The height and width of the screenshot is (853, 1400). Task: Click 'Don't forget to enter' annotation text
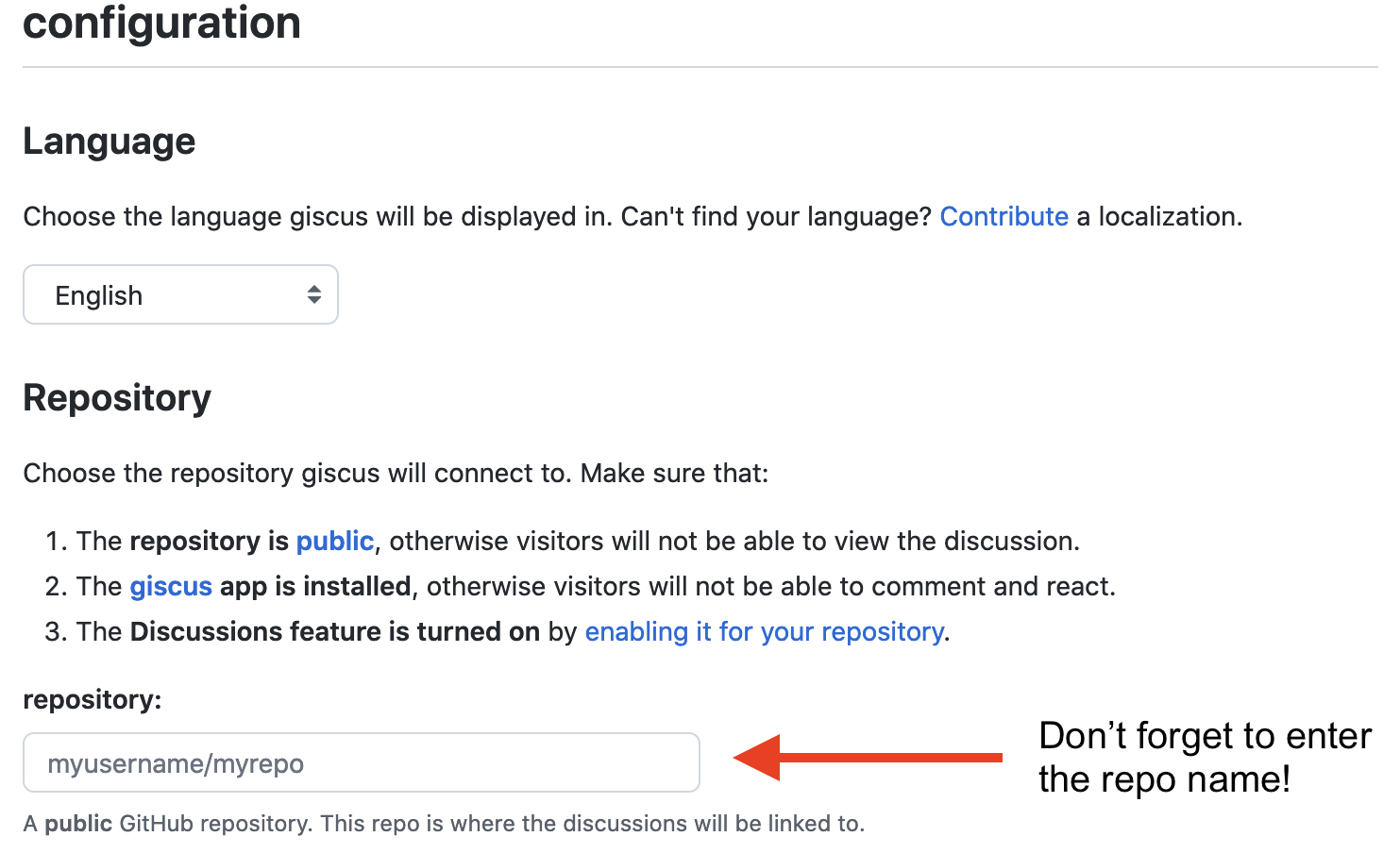pyautogui.click(x=1204, y=736)
